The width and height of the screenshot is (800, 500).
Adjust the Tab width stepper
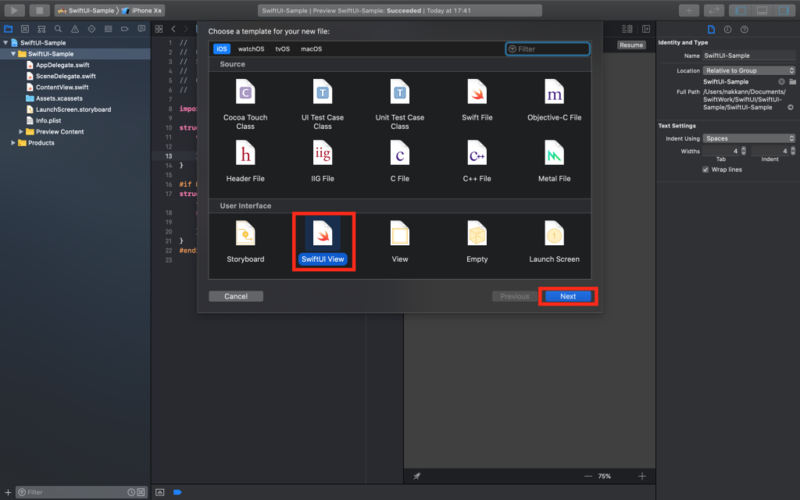[x=743, y=151]
